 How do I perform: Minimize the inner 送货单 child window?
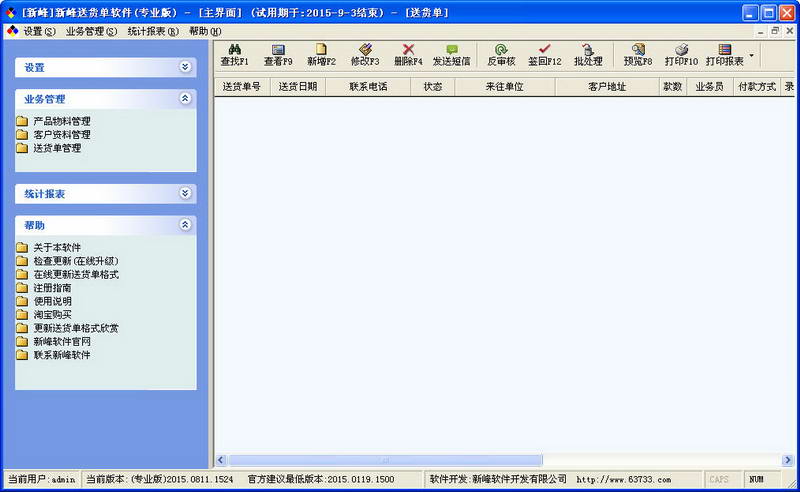click(x=761, y=31)
